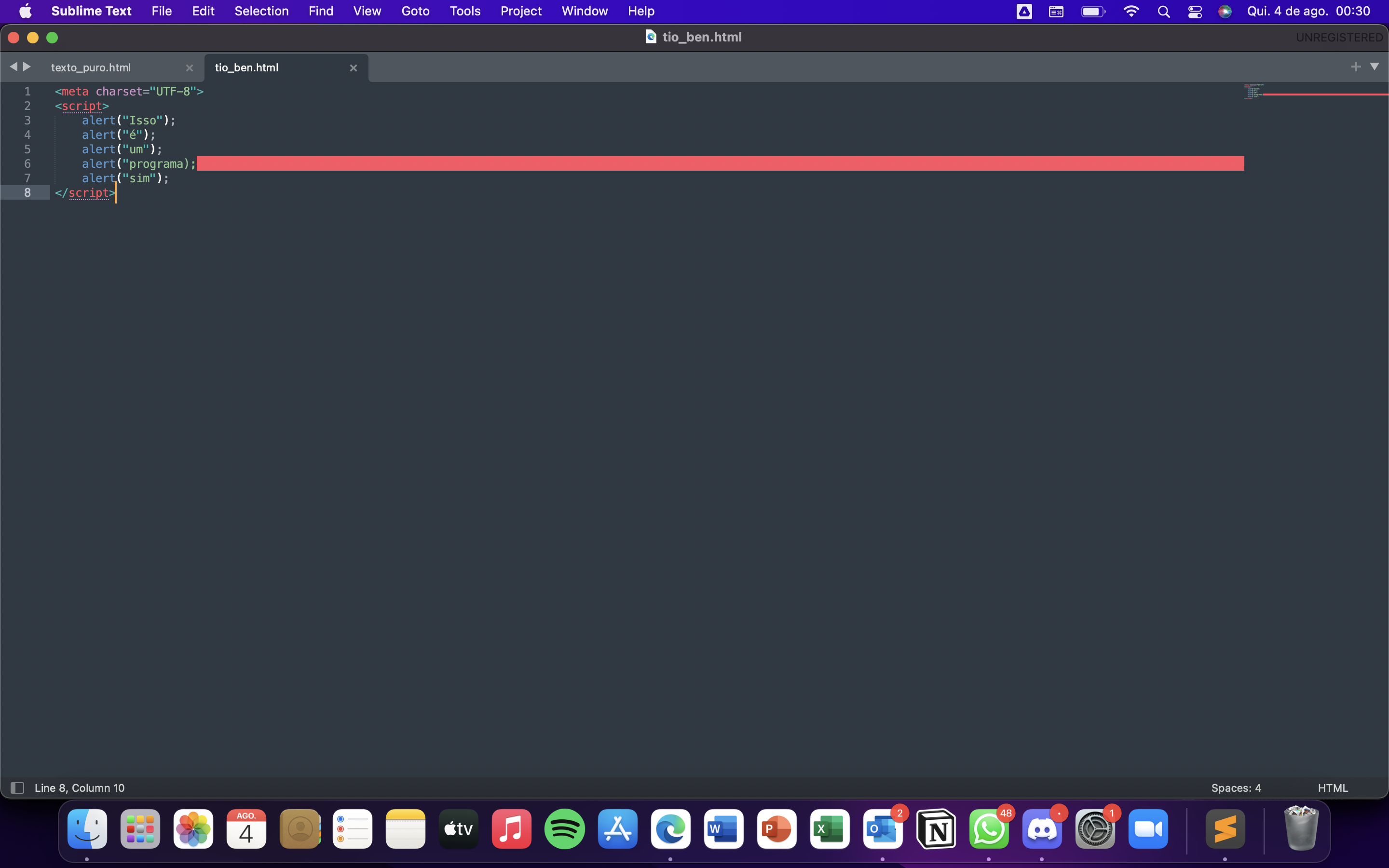This screenshot has height=868, width=1389.
Task: Open WhatsApp from the Dock
Action: coord(989,829)
